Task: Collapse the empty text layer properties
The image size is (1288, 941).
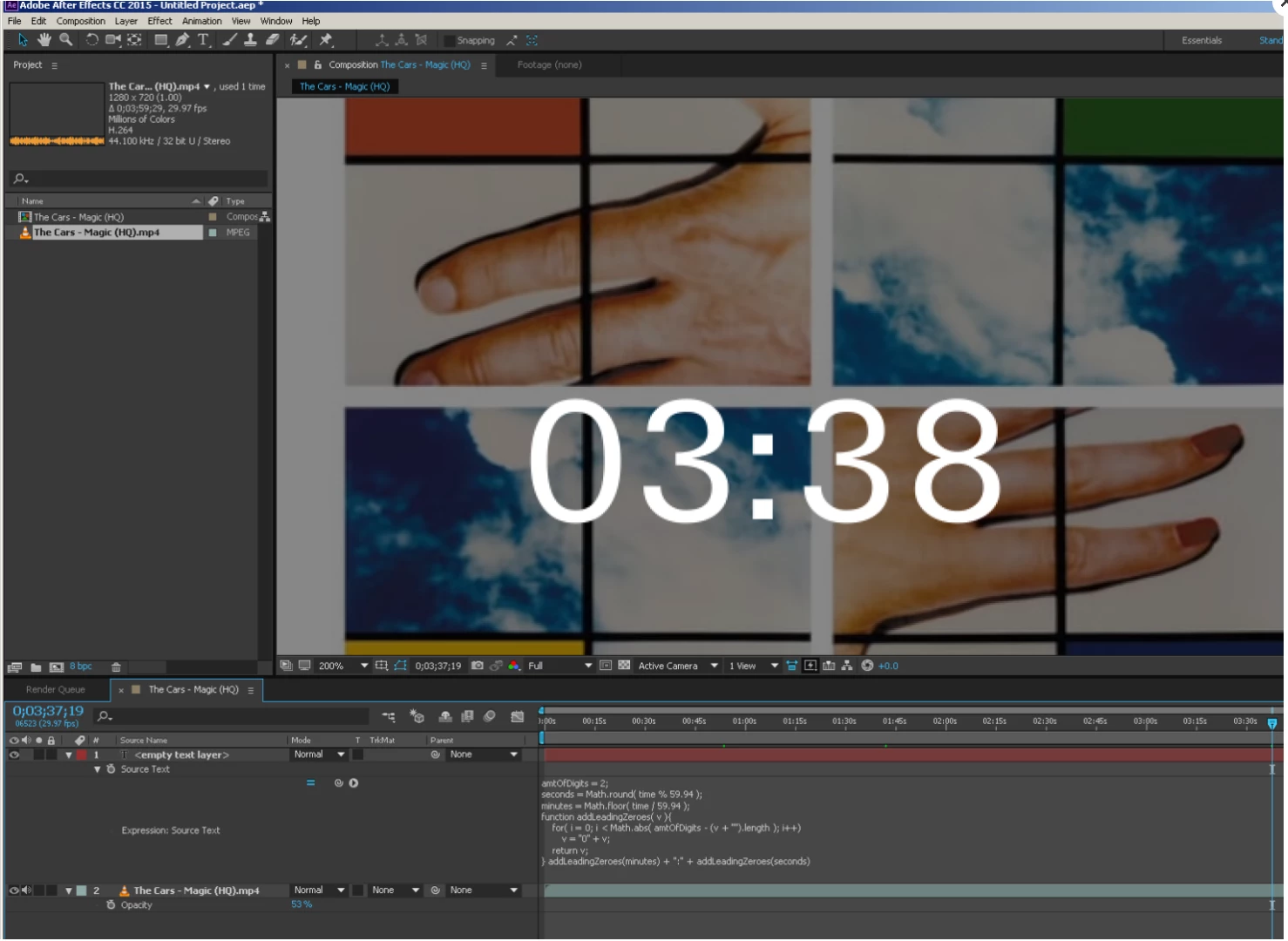Action: click(x=69, y=755)
